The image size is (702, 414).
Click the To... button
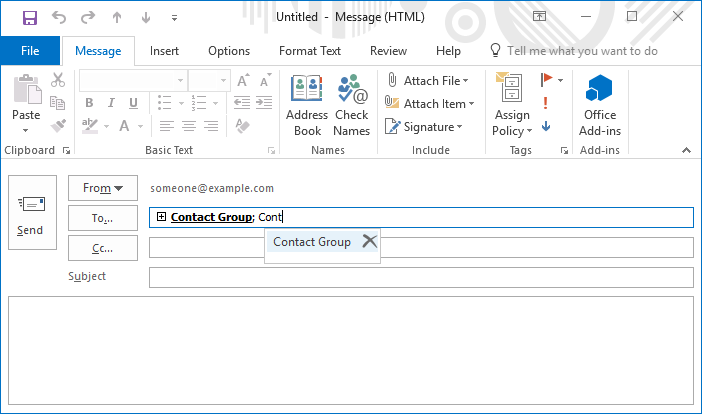(x=102, y=218)
